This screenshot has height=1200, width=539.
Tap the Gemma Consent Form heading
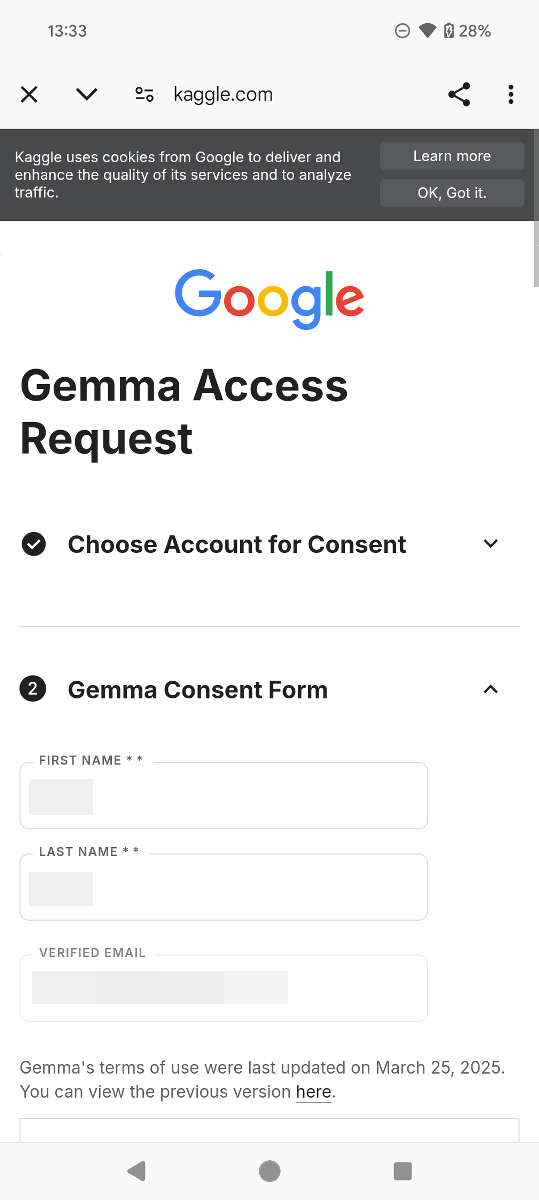click(x=198, y=689)
